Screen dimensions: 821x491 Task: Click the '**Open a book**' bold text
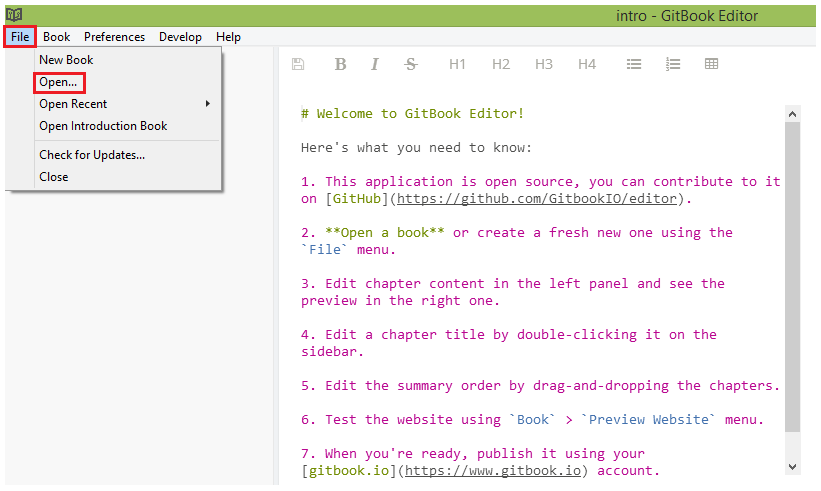(x=385, y=232)
